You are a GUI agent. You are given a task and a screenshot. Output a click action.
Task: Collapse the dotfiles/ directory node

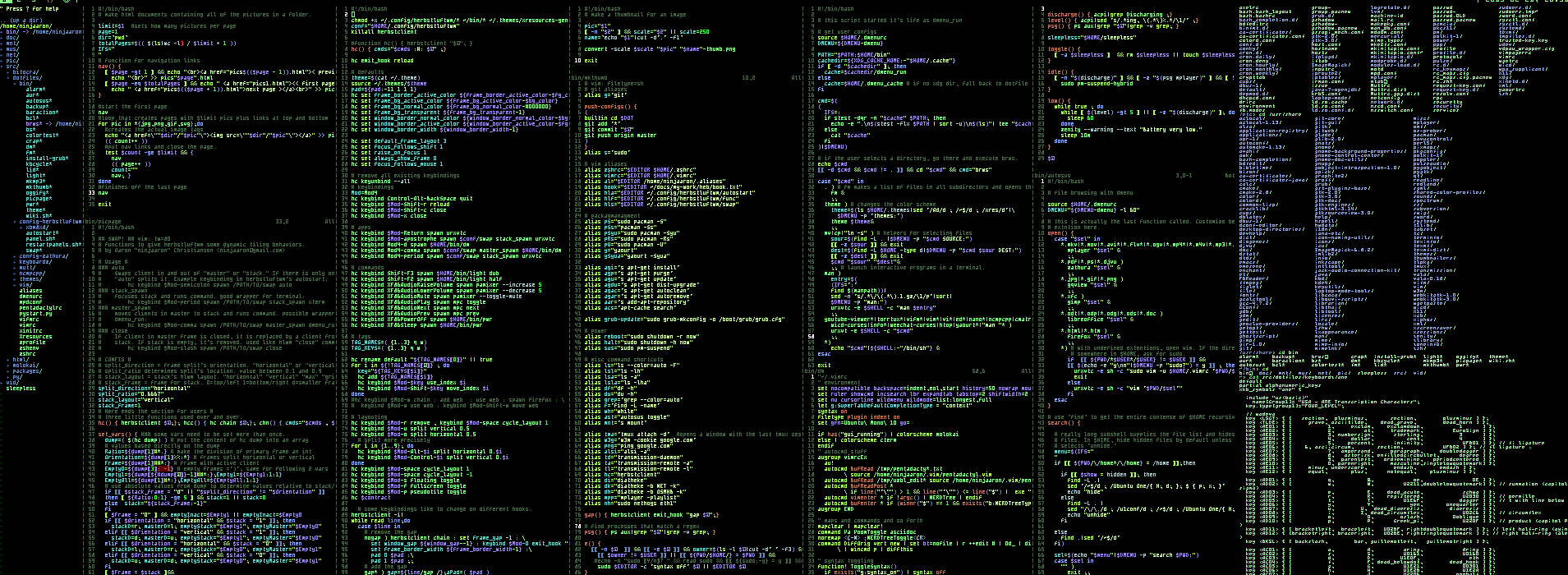[x=26, y=77]
